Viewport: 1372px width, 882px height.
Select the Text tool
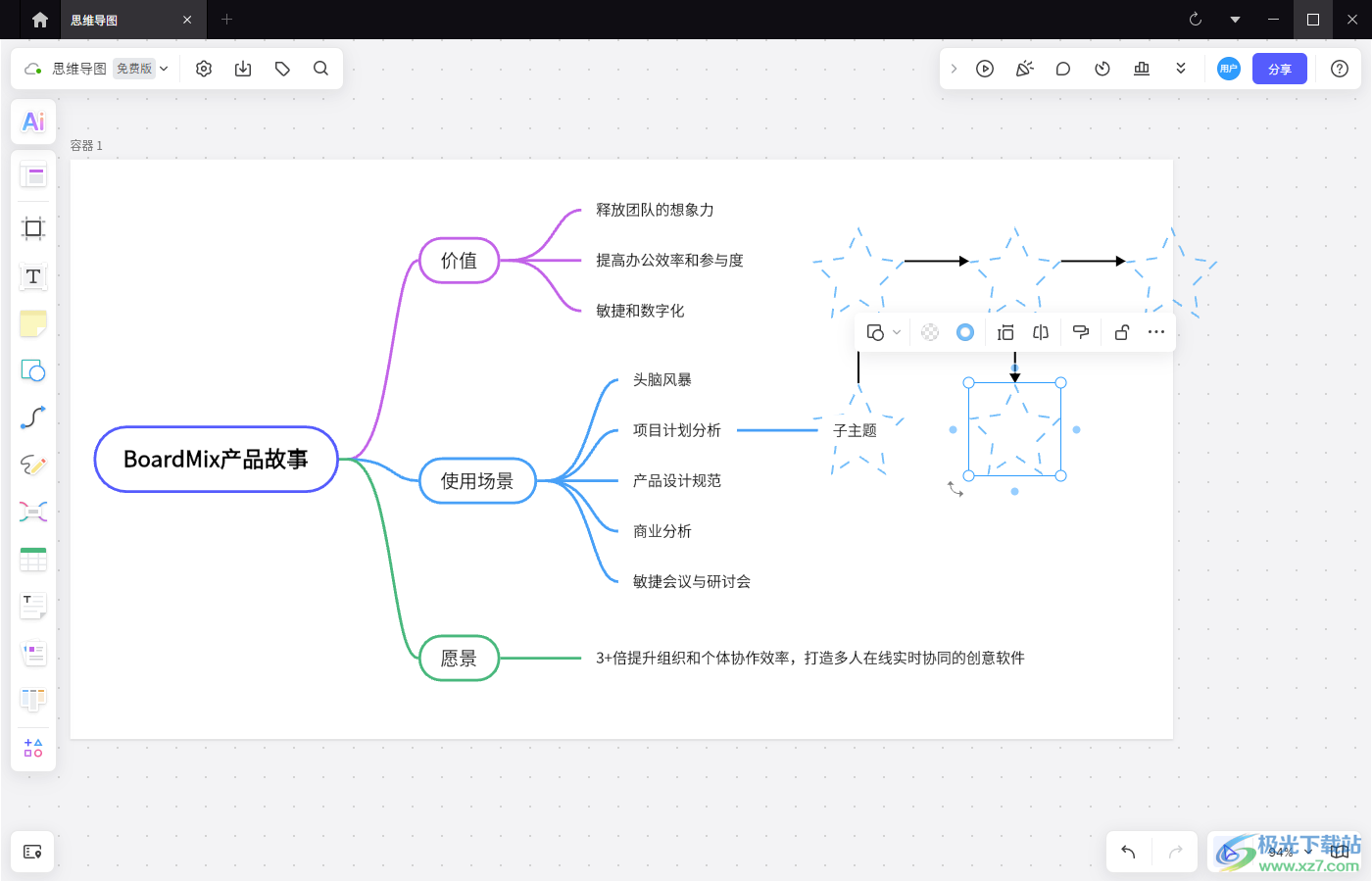click(x=33, y=276)
